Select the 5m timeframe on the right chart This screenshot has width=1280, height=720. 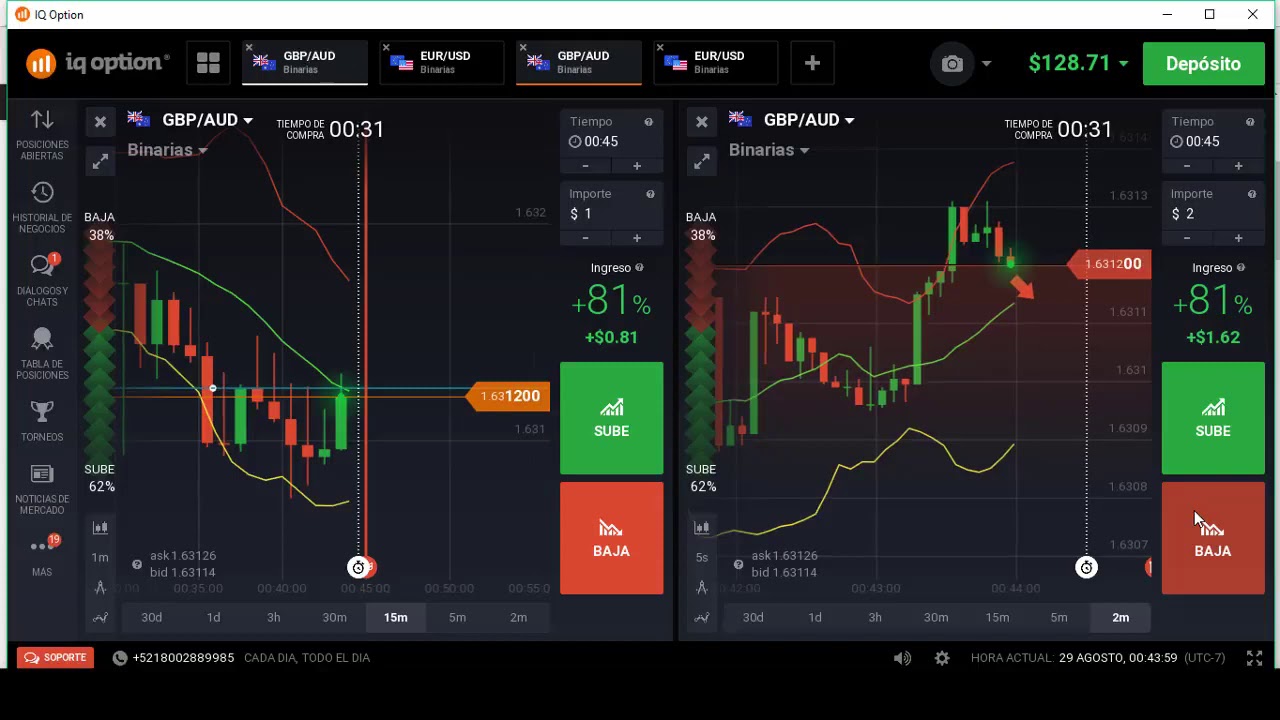tap(1059, 618)
